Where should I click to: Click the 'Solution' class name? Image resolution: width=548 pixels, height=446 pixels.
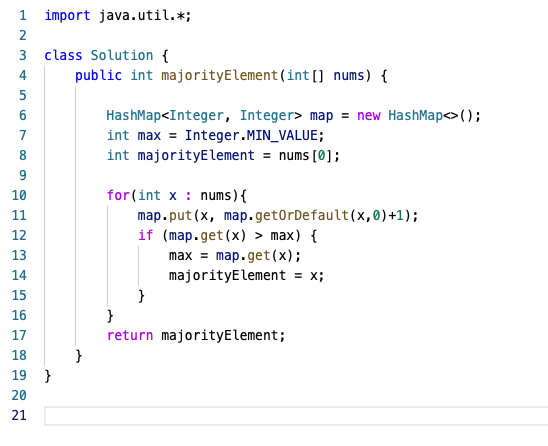(122, 56)
